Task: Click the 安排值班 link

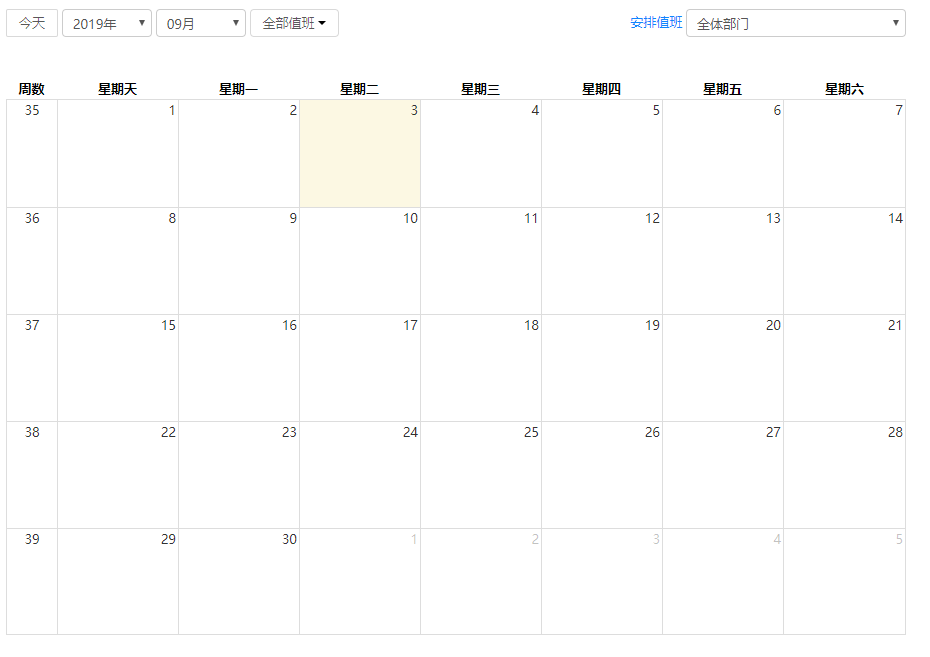Action: pos(656,22)
